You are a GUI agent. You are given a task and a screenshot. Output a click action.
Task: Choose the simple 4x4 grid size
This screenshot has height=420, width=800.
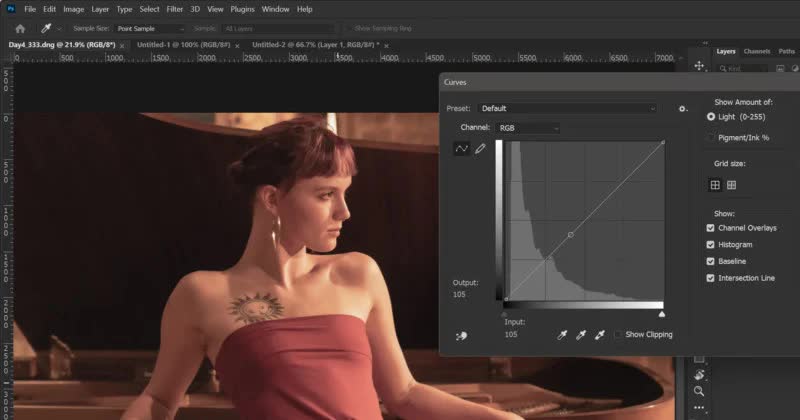coord(715,185)
